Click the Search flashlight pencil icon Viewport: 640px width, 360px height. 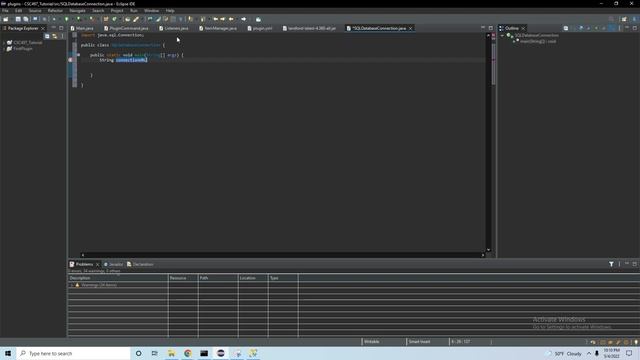[x=136, y=19]
